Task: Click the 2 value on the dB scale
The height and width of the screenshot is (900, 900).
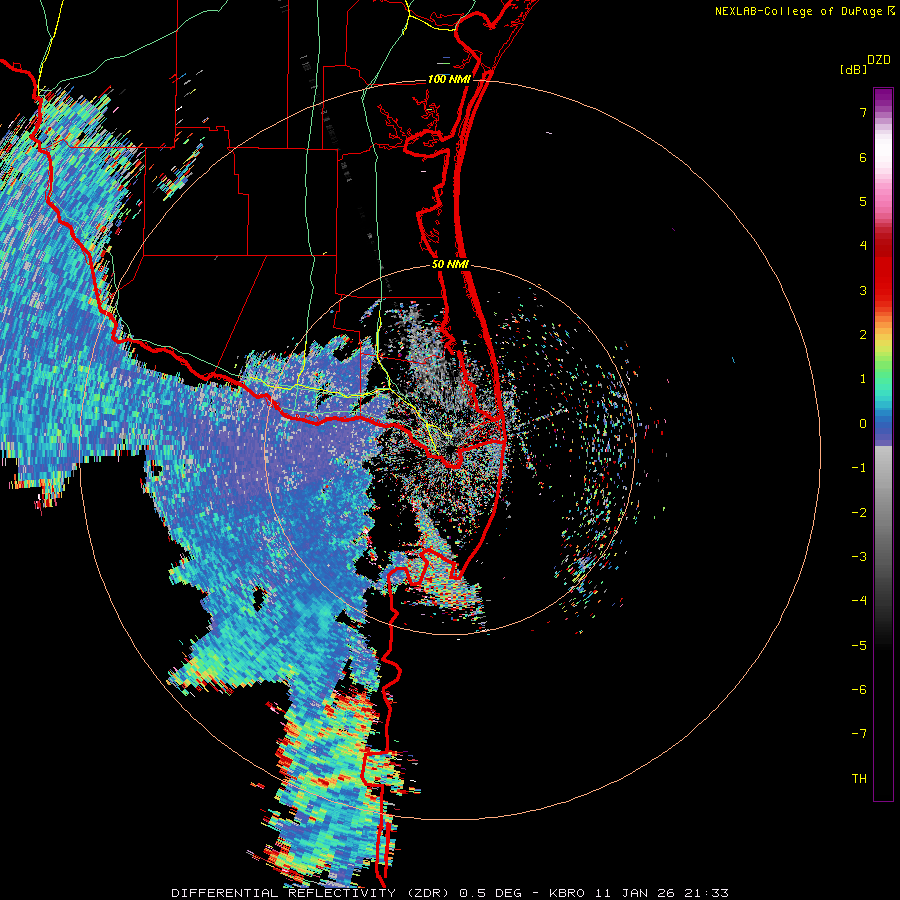Action: pyautogui.click(x=863, y=335)
